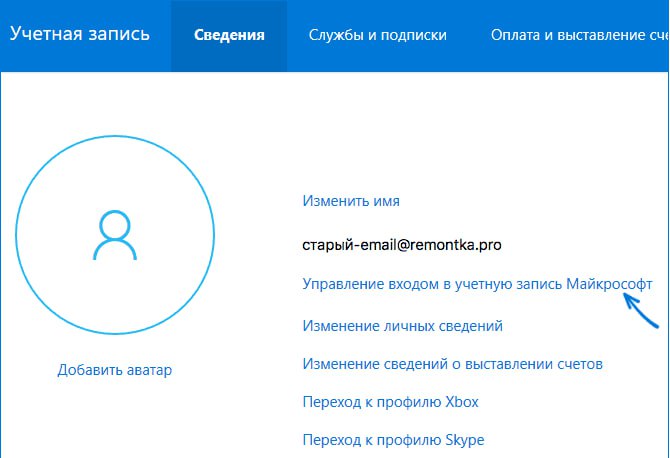The width and height of the screenshot is (670, 458).
Task: Open the Сведения tab
Action: coord(229,35)
